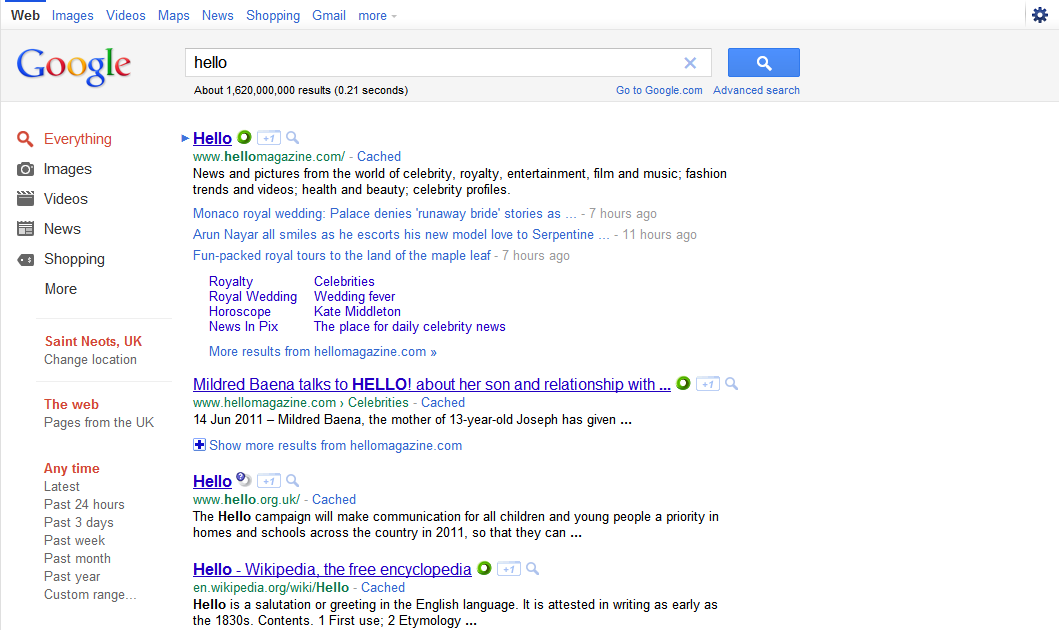
Task: Open the Horoscope sitelink
Action: tap(239, 312)
